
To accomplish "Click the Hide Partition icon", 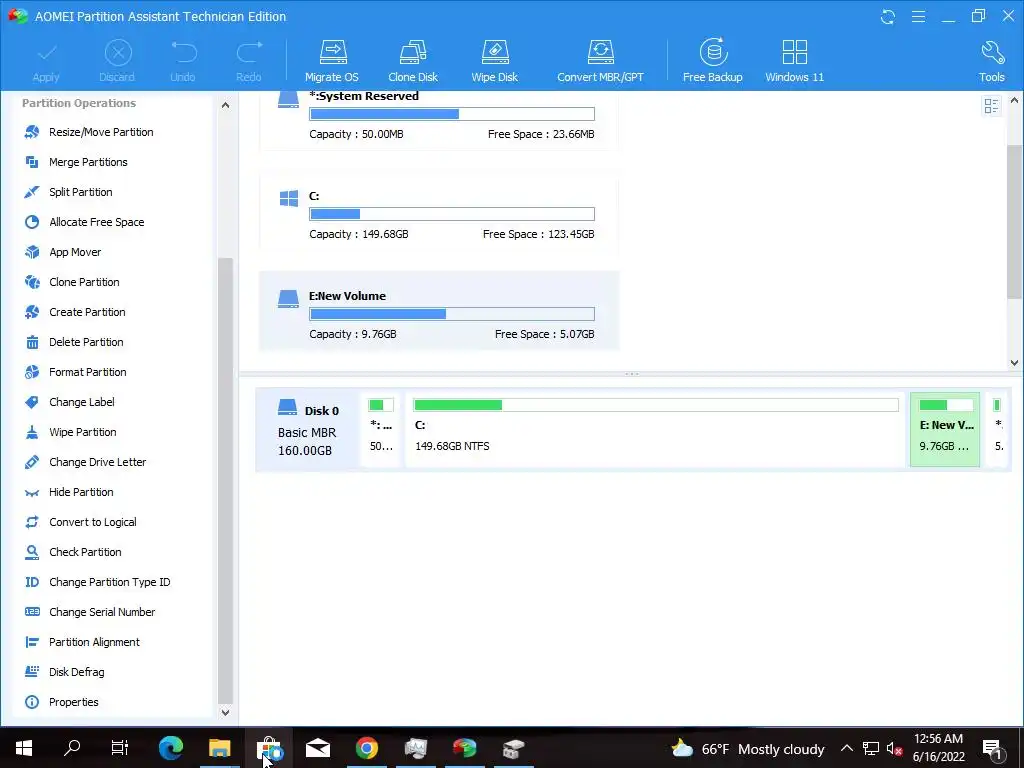I will (x=31, y=492).
